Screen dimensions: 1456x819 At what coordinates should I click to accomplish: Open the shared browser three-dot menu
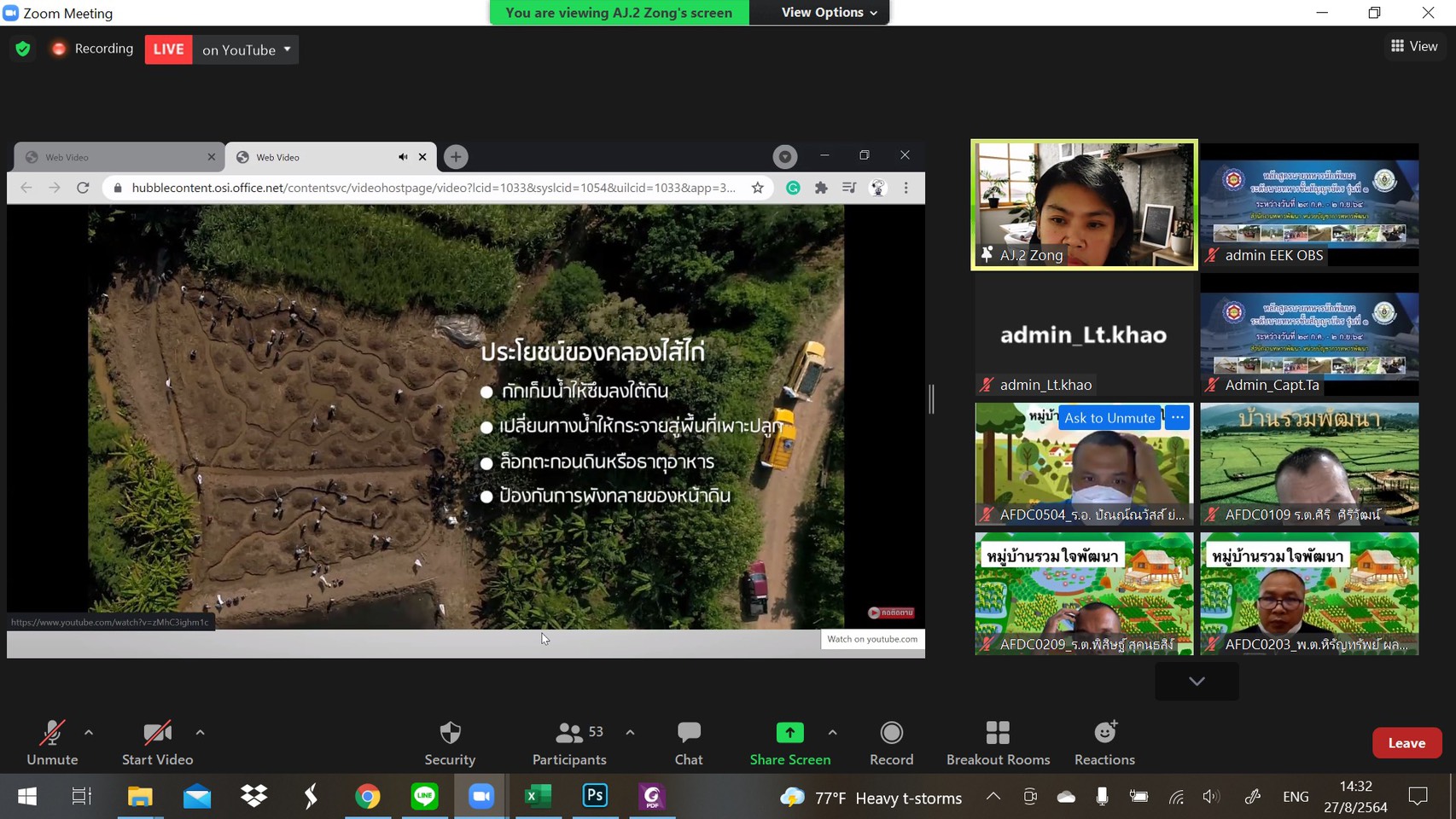click(x=906, y=188)
